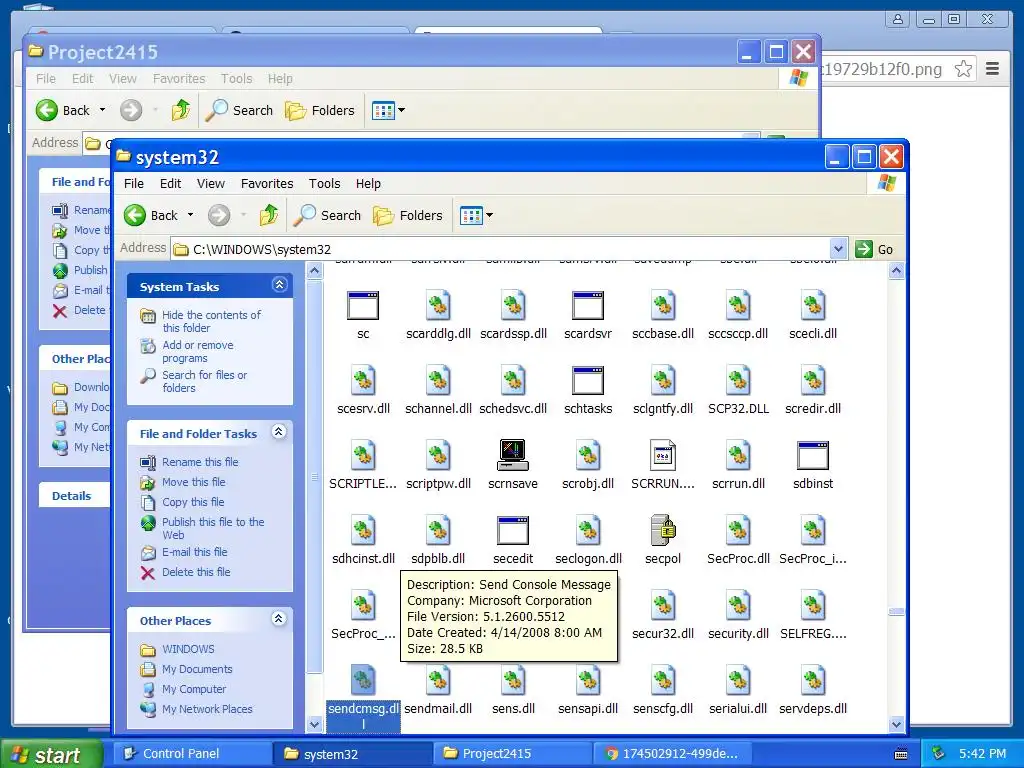Collapse the Other Places panel
The width and height of the screenshot is (1024, 768).
279,618
